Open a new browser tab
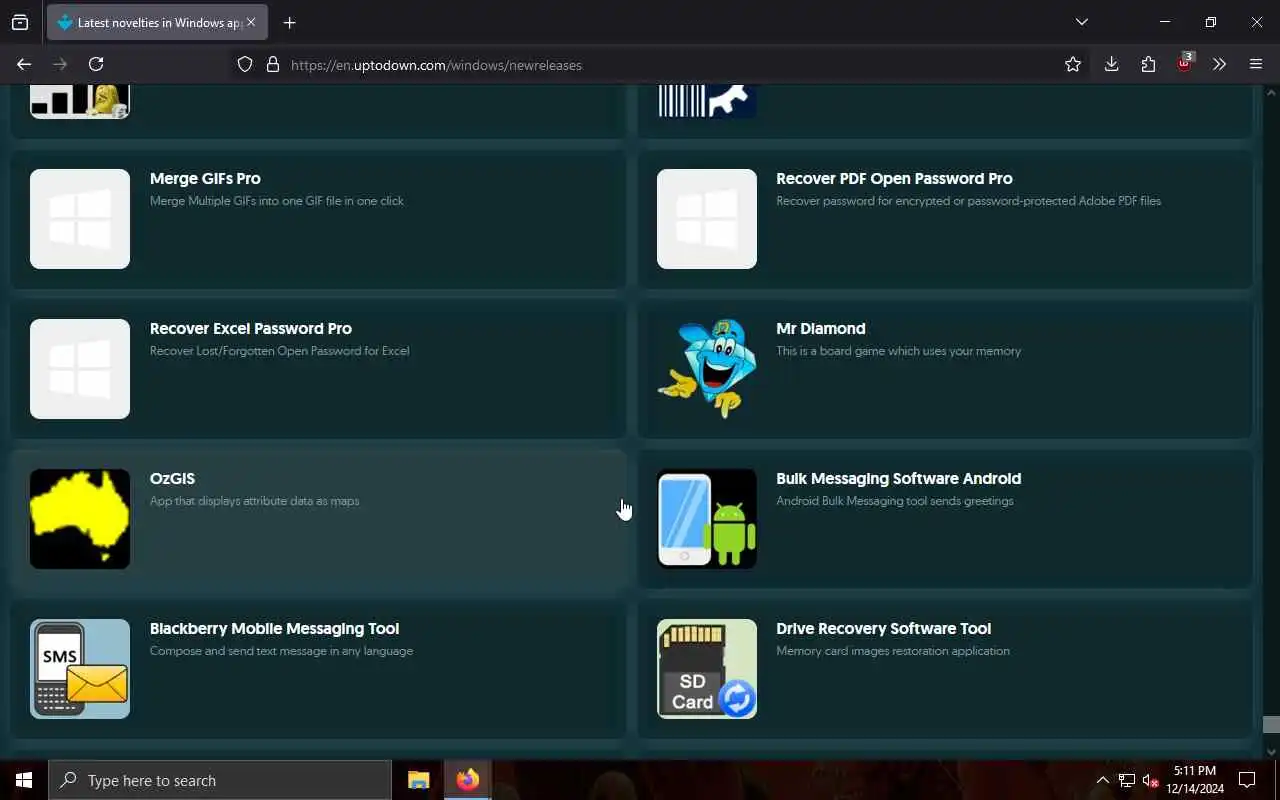Image resolution: width=1280 pixels, height=800 pixels. click(x=289, y=22)
